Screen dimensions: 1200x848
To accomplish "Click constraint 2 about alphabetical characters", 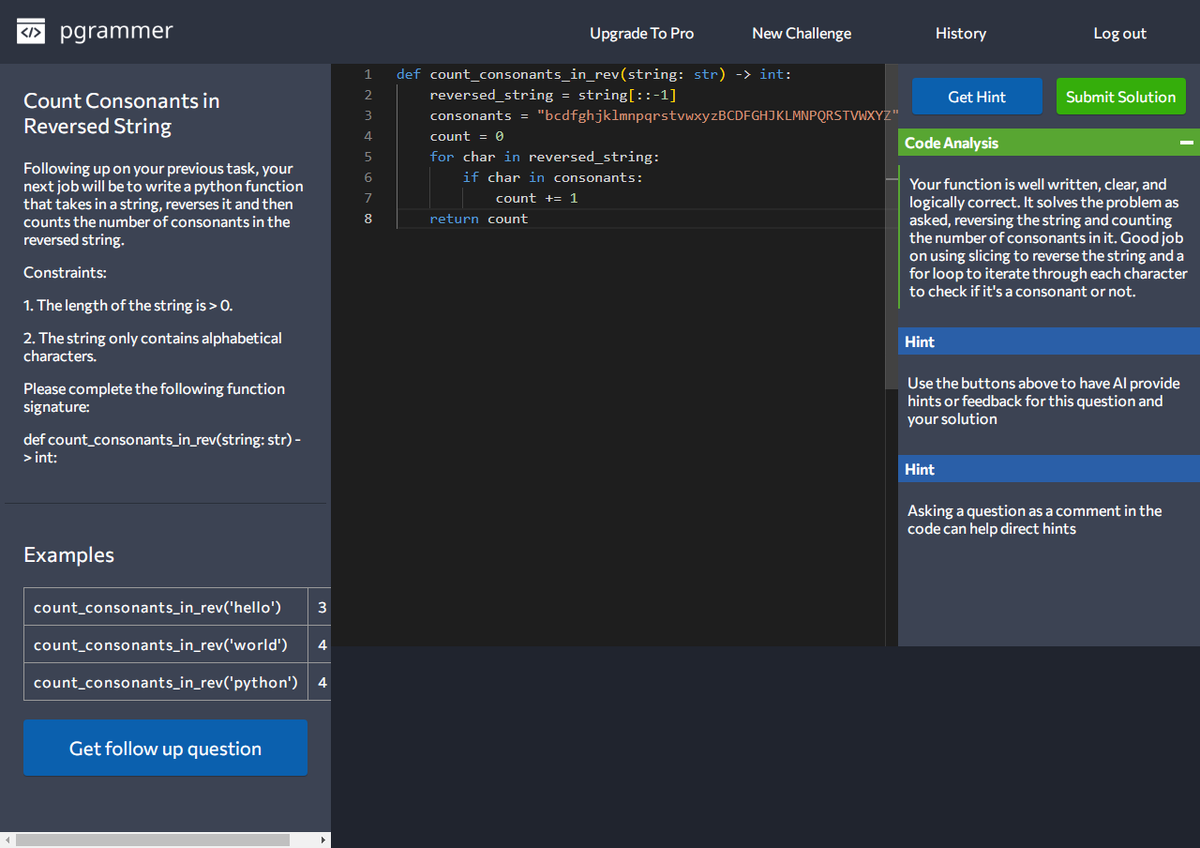I will pos(152,347).
